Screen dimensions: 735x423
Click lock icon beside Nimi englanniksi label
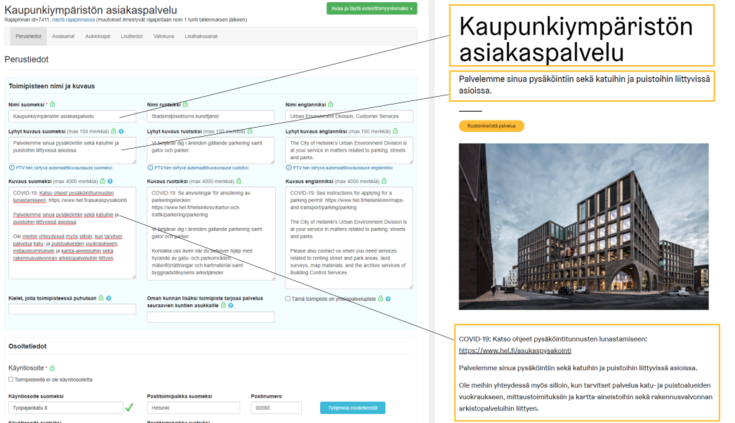coord(330,104)
